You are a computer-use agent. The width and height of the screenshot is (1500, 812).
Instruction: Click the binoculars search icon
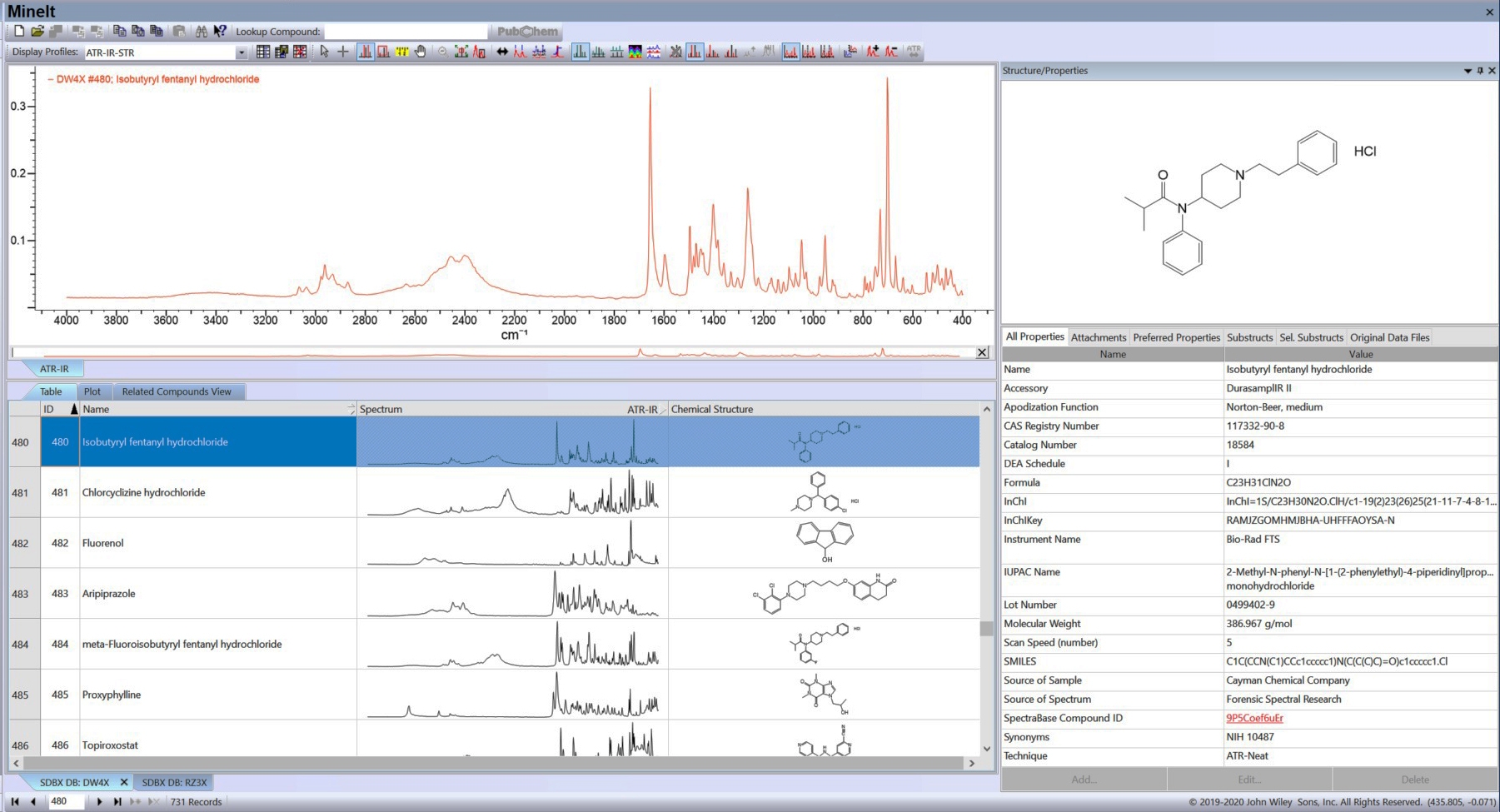[x=201, y=31]
